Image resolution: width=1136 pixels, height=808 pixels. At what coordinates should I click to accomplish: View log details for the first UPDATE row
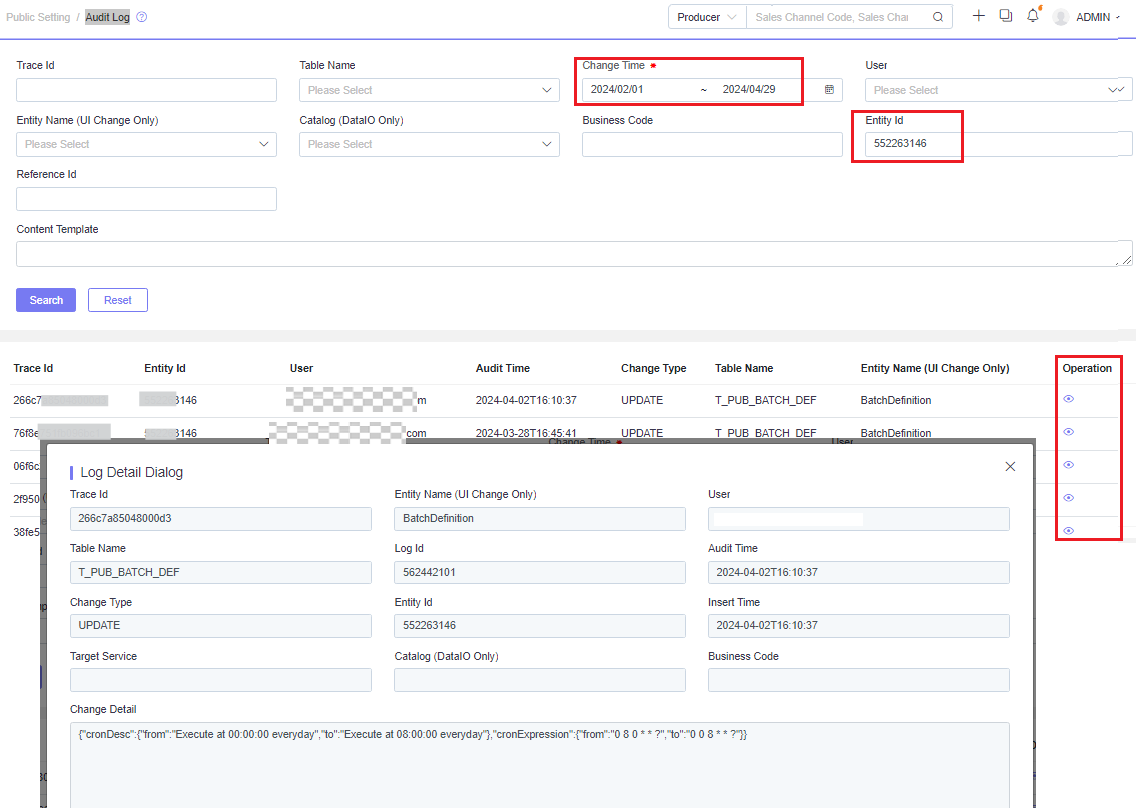(x=1068, y=399)
